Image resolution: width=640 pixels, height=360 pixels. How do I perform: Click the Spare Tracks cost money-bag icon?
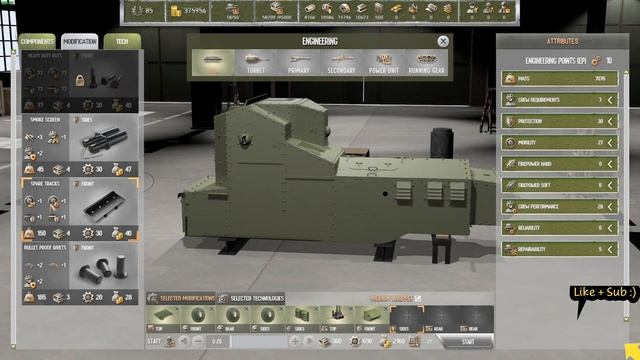tap(117, 233)
